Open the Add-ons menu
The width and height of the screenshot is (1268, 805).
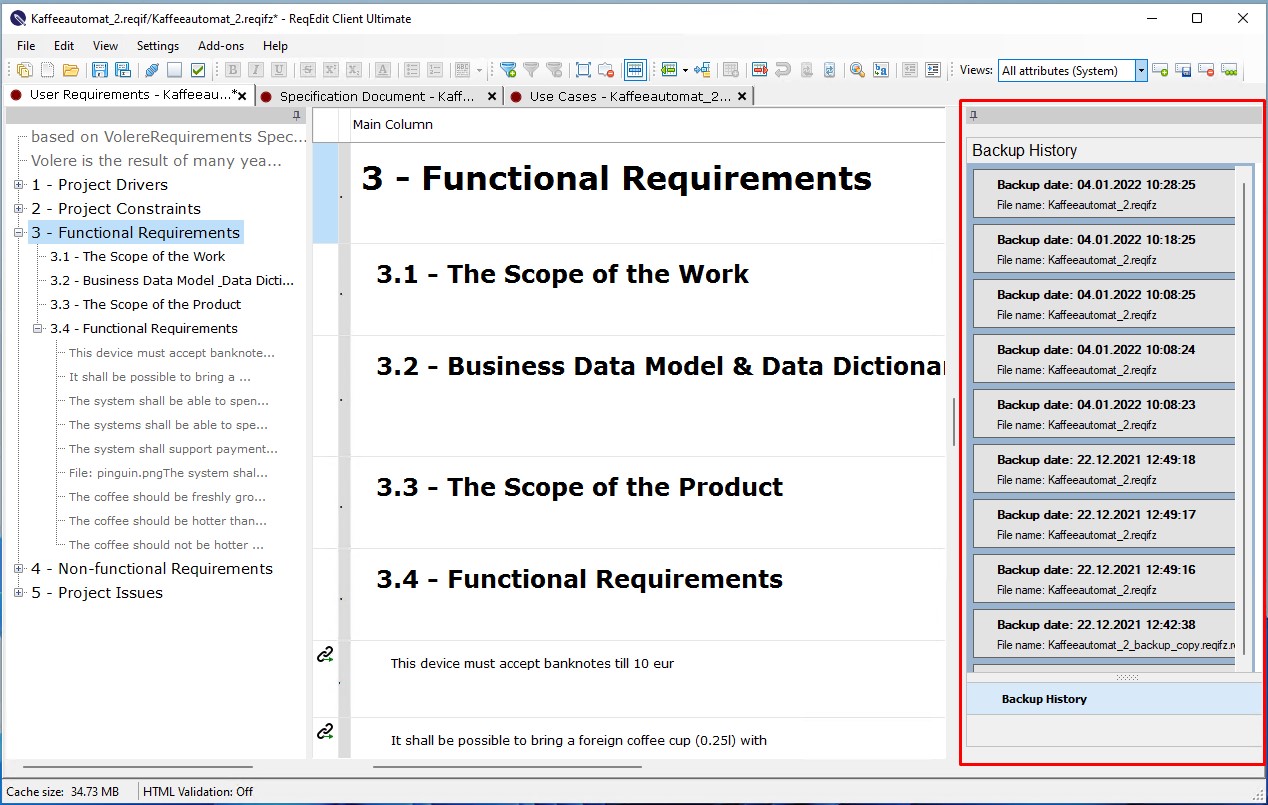point(221,46)
